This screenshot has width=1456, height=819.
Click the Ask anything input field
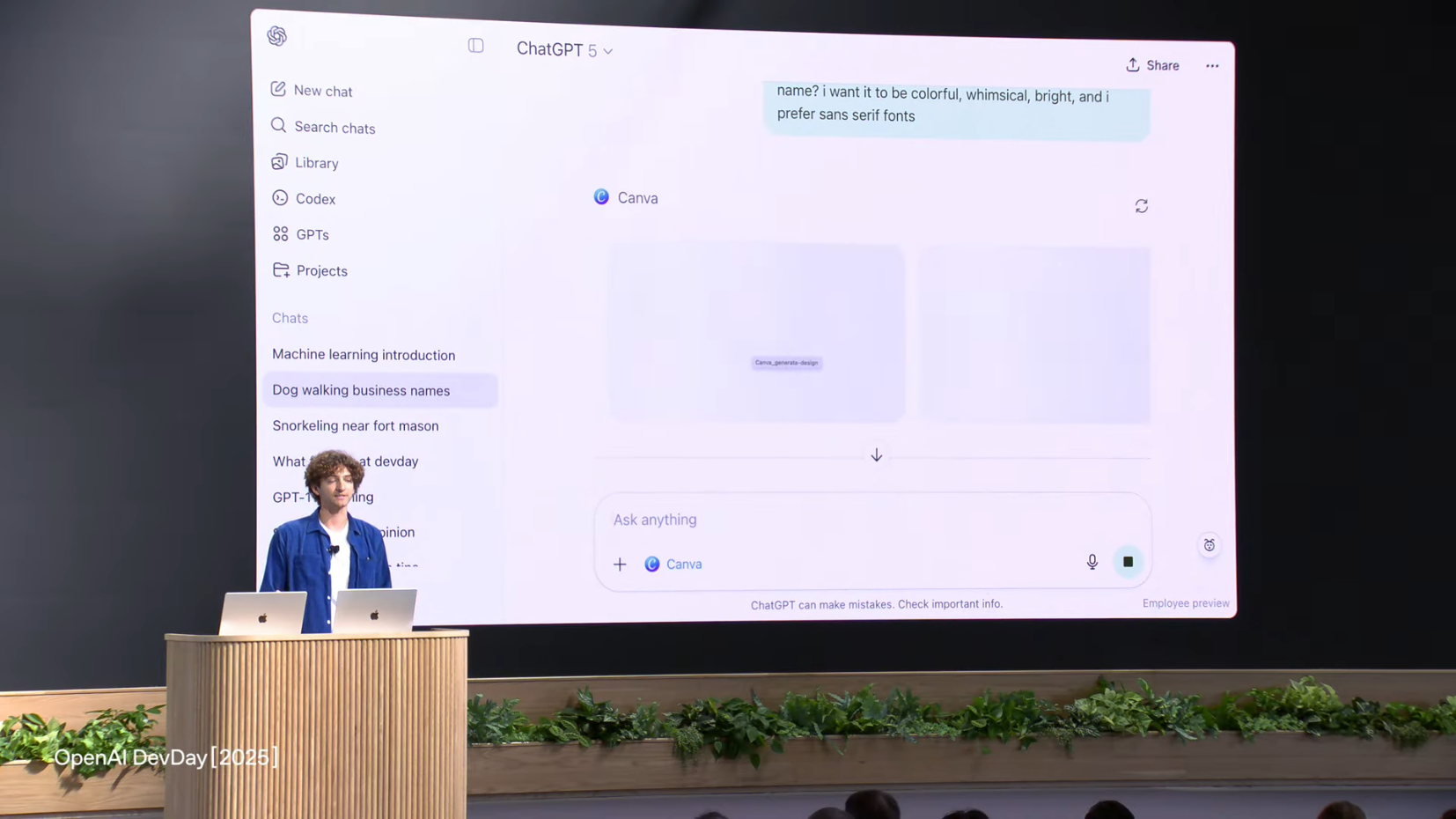871,520
